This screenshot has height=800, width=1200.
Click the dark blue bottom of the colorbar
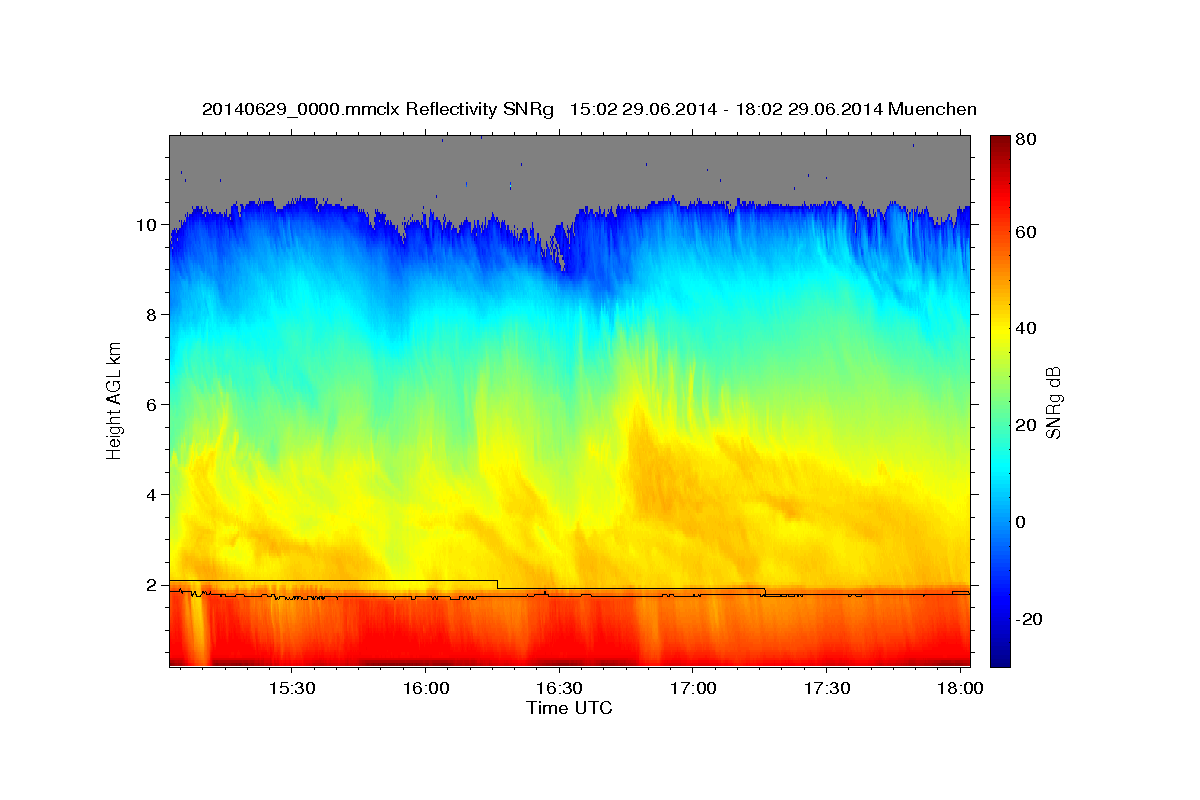1000,655
